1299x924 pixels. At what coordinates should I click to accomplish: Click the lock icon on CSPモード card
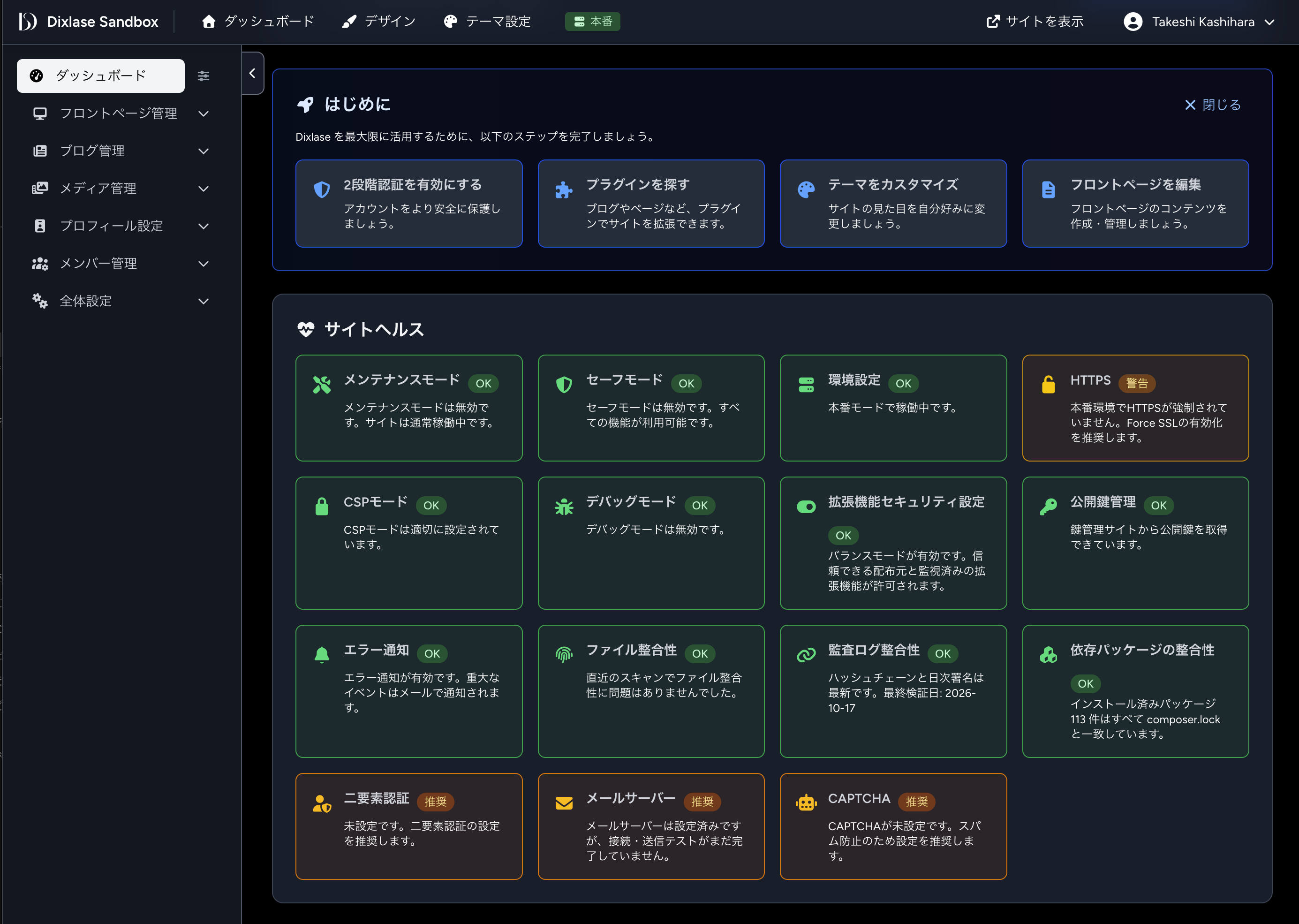click(322, 507)
